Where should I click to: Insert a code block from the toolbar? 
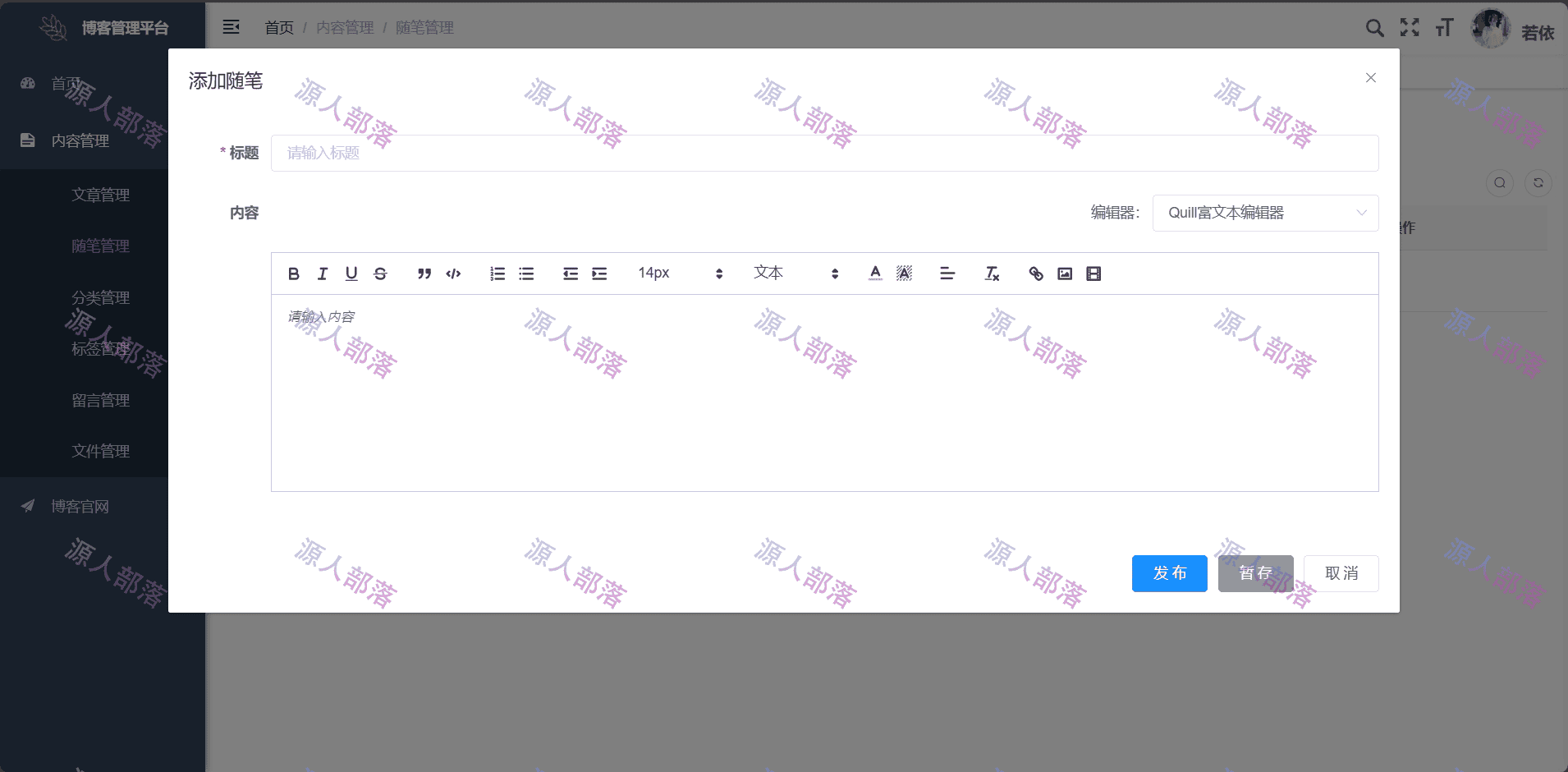click(x=453, y=273)
